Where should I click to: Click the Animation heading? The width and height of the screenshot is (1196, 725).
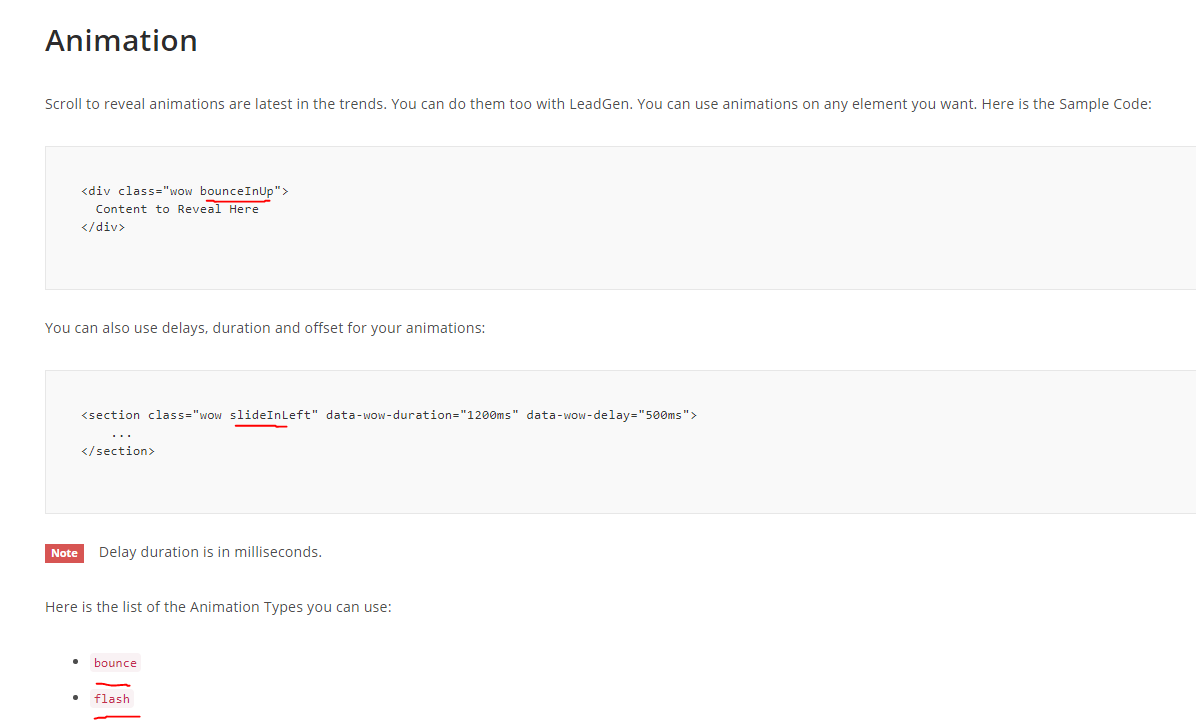(121, 41)
